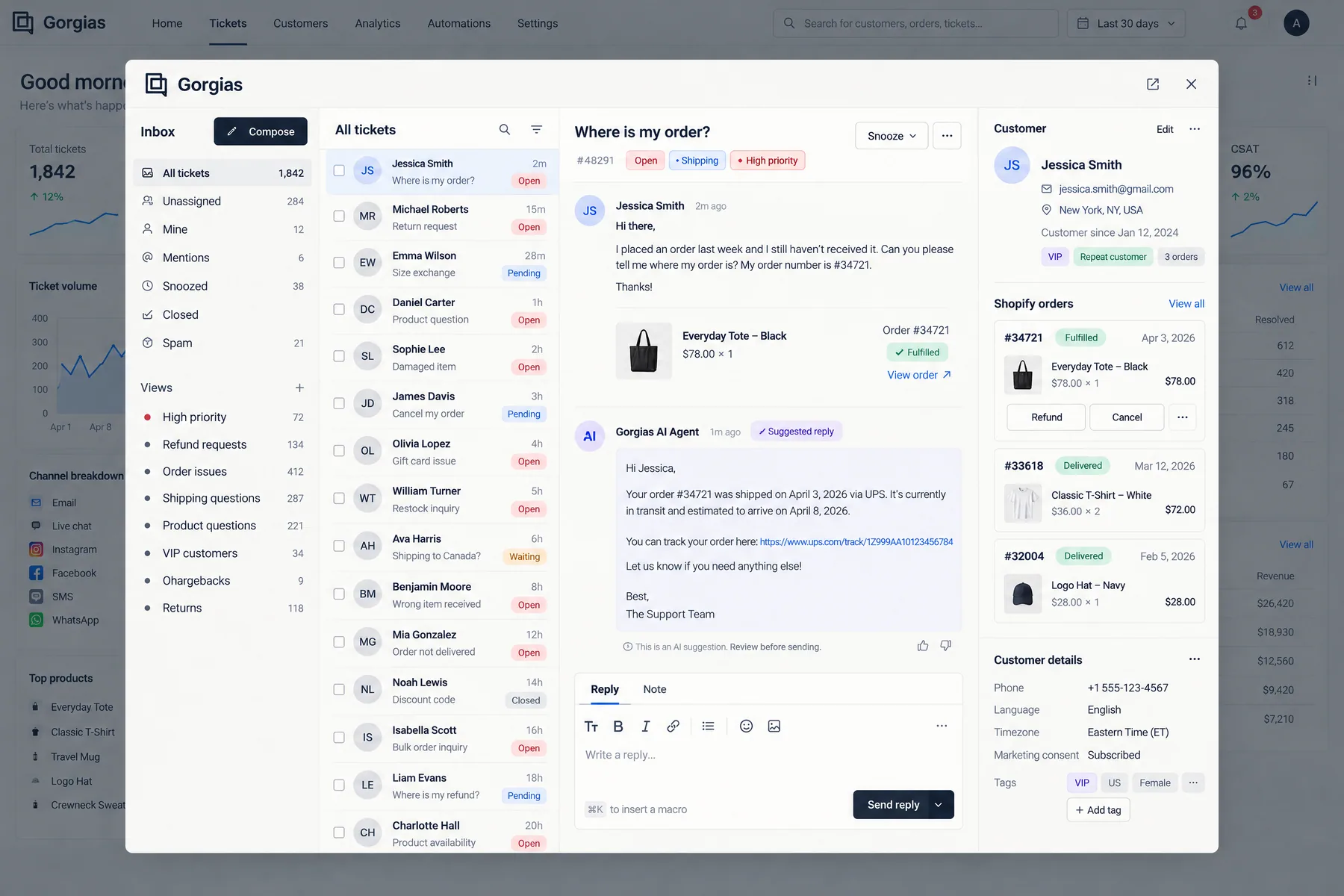Viewport: 1344px width, 896px height.
Task: Toggle bold formatting in reply editor
Action: (618, 727)
